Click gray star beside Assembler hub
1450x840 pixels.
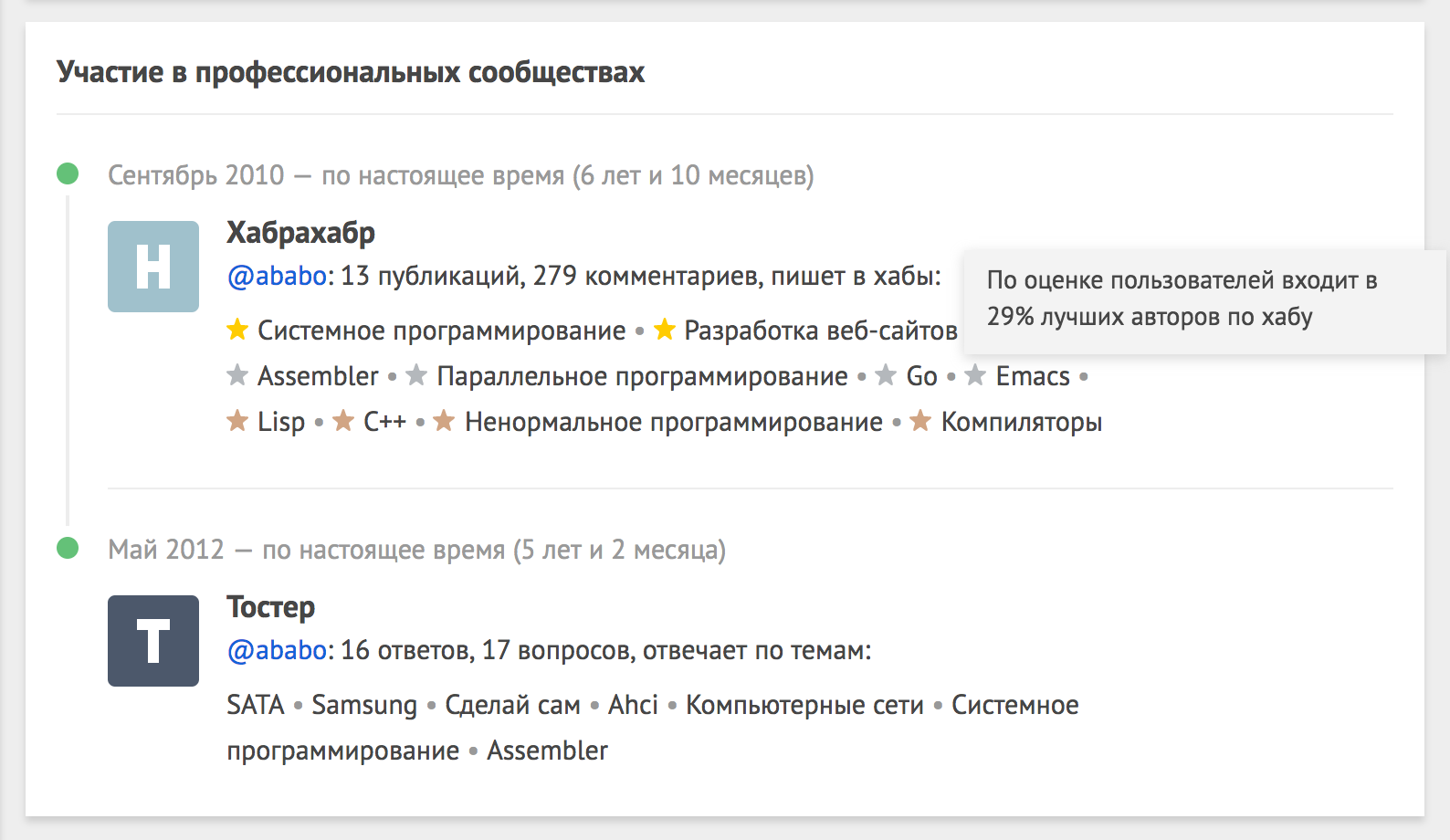[x=237, y=375]
